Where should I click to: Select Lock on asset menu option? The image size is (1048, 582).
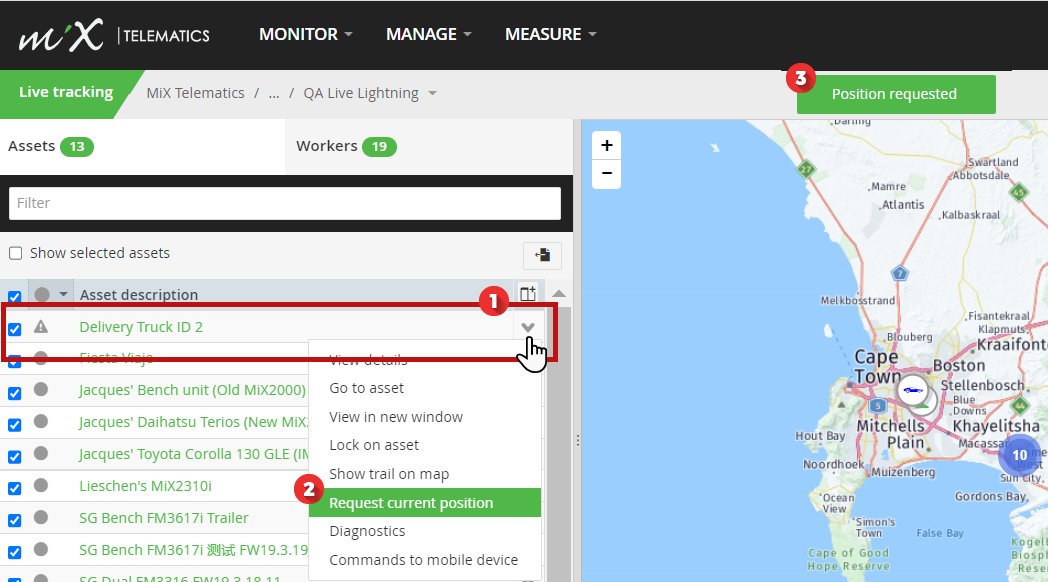click(x=424, y=445)
